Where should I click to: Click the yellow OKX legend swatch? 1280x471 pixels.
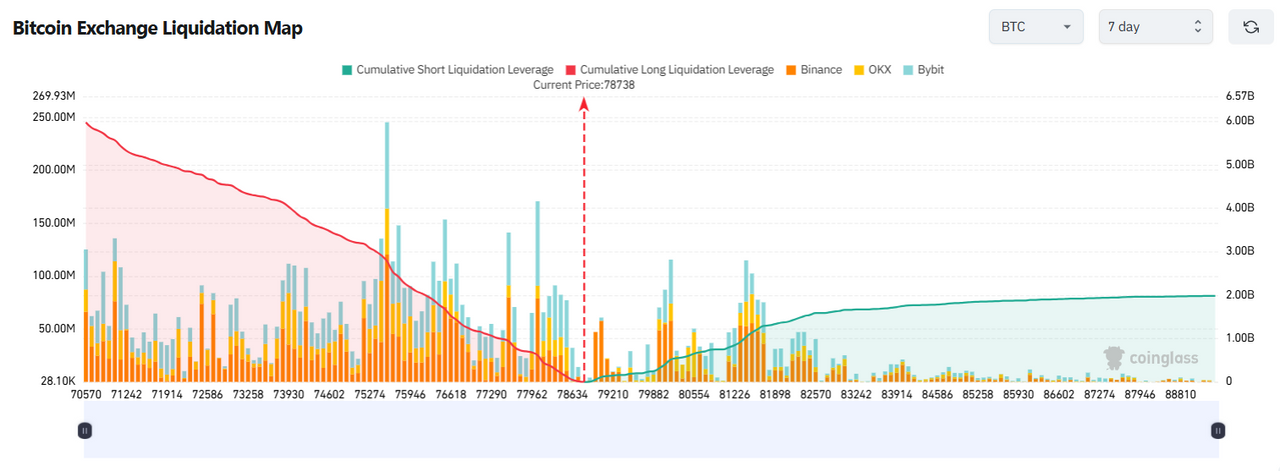pos(859,70)
